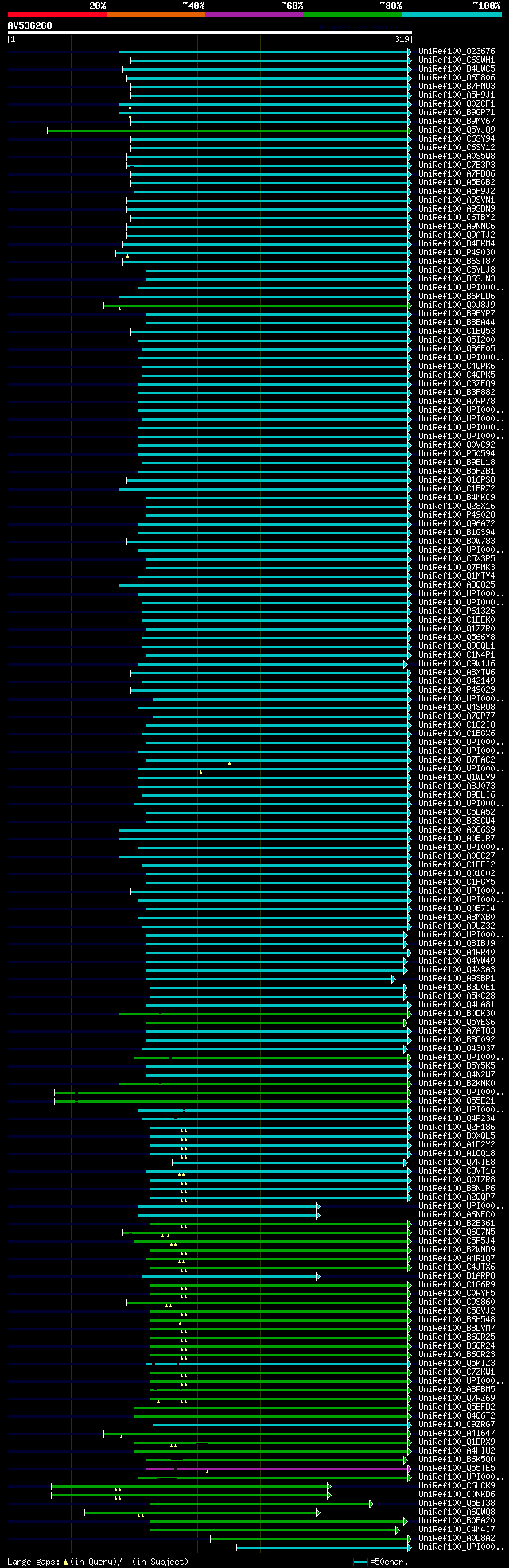Image resolution: width=509 pixels, height=1568 pixels.
Task: Click label UniRef100_A8J073
Action: click(457, 786)
